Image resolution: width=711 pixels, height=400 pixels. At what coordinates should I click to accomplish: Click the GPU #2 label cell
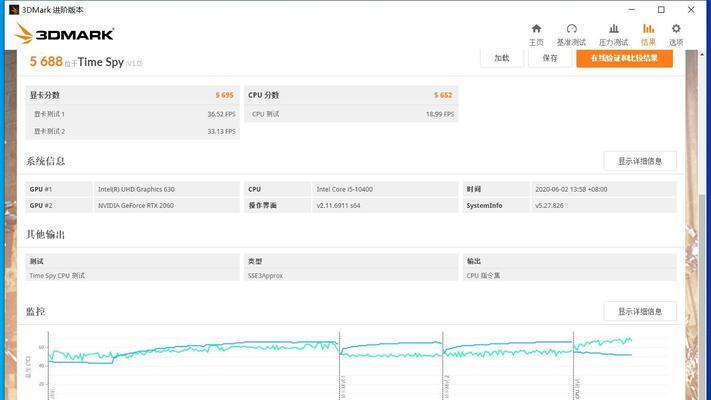click(x=58, y=206)
